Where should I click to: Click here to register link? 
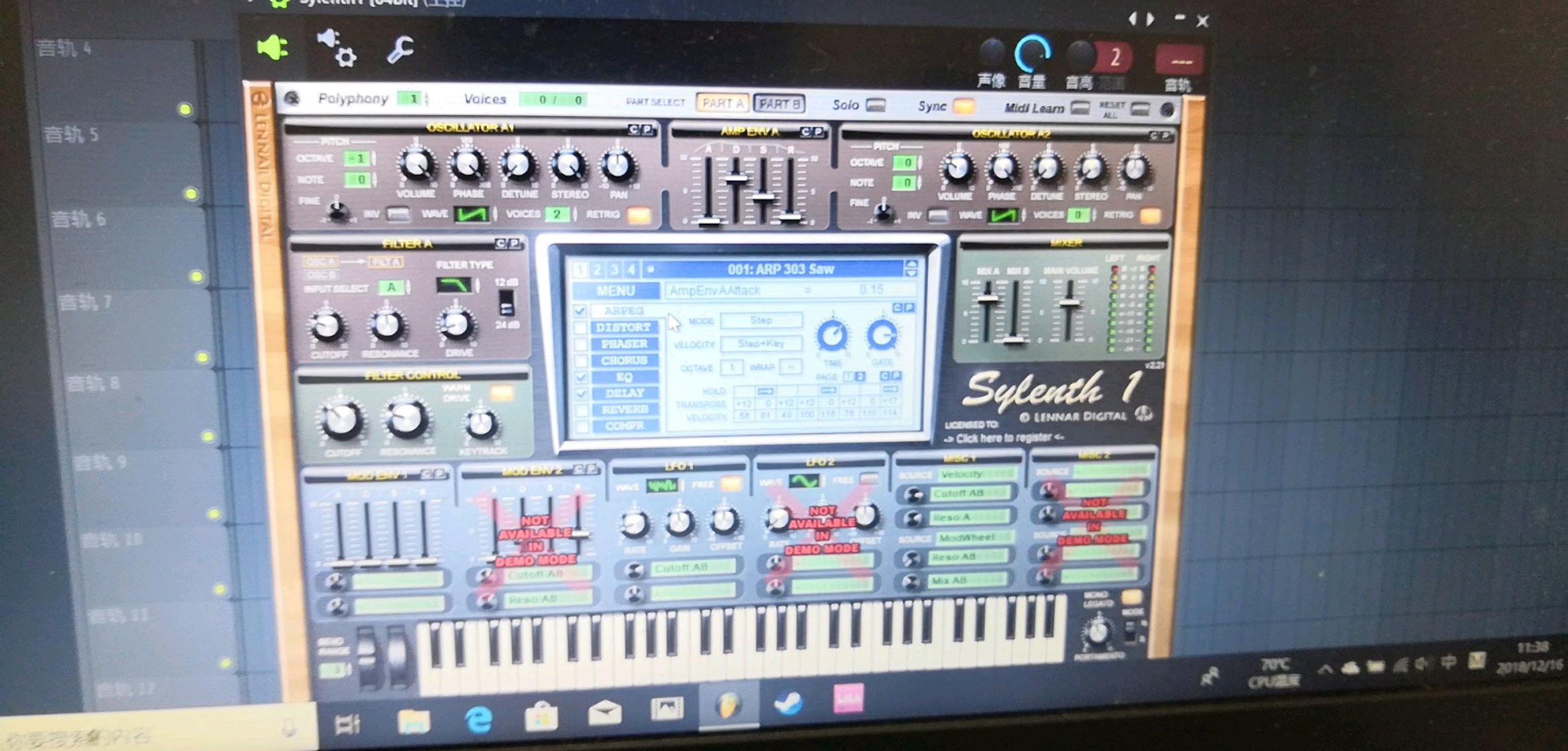(1004, 438)
